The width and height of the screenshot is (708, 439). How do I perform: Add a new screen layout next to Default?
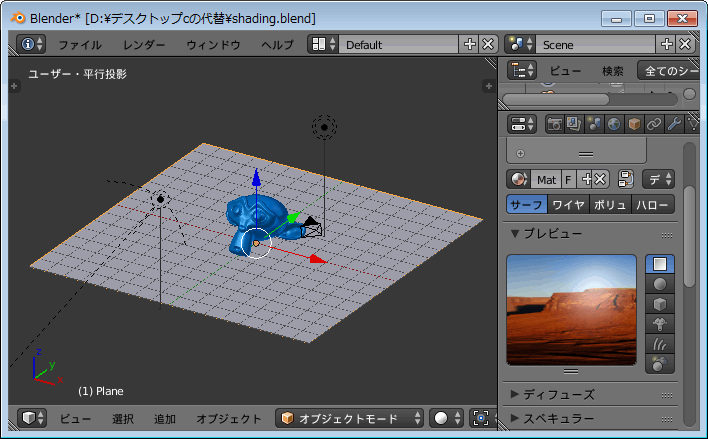click(469, 44)
